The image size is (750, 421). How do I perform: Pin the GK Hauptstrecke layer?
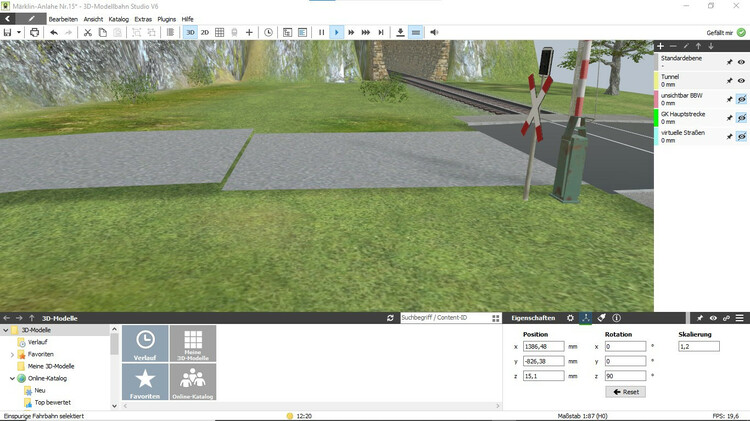coord(729,118)
